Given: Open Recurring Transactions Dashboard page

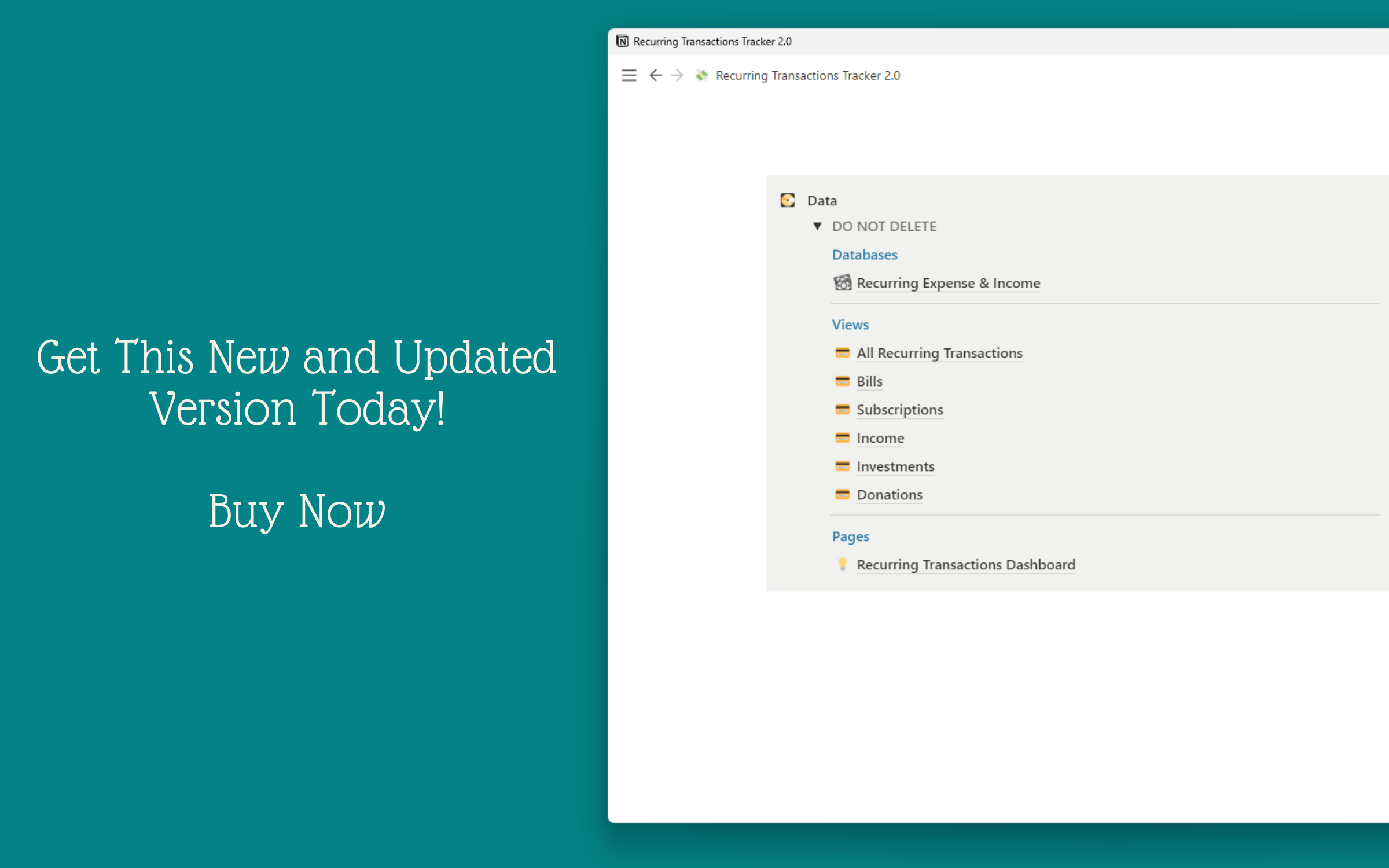Looking at the screenshot, I should tap(965, 565).
